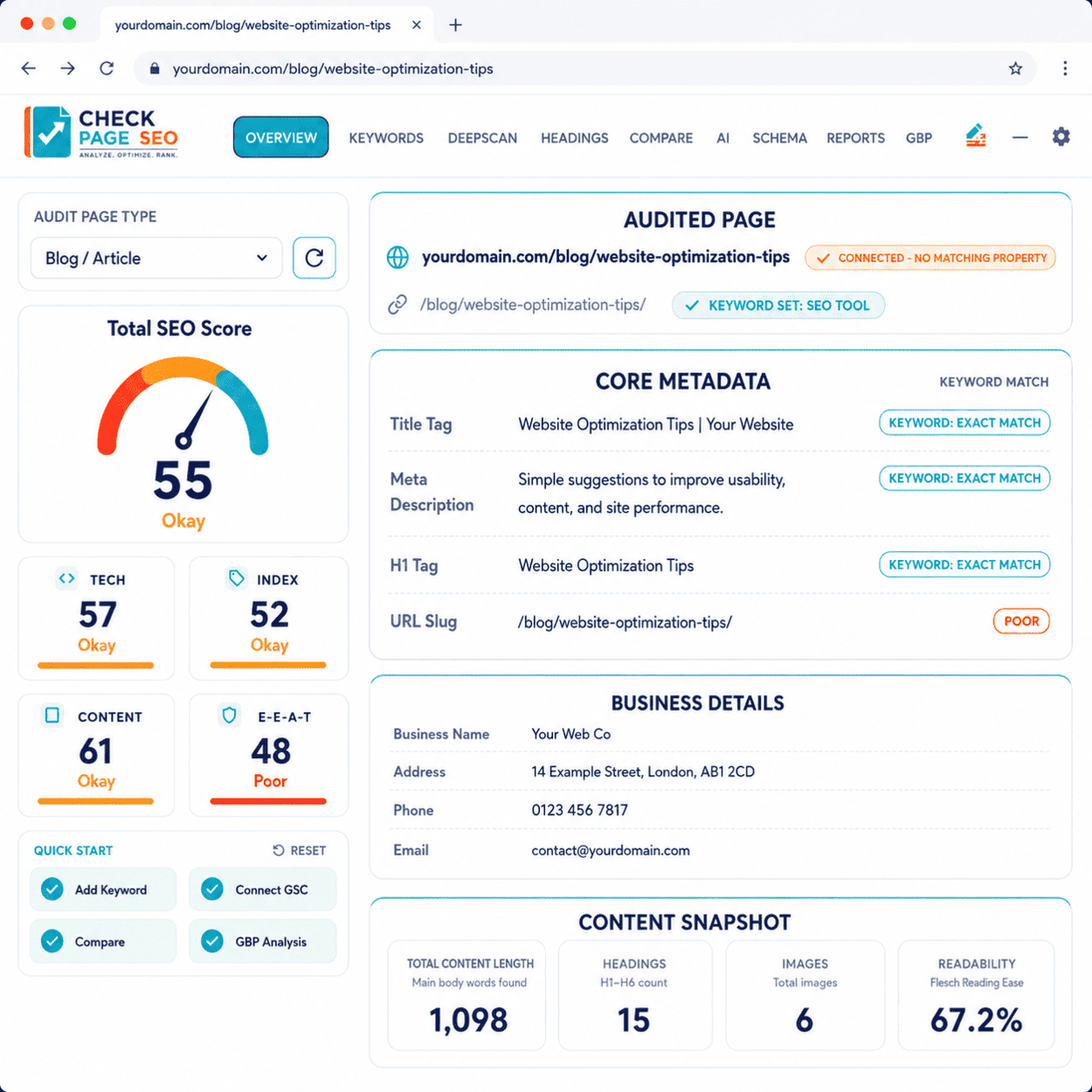Click the business name Your Web Co
The image size is (1092, 1092).
[x=571, y=734]
